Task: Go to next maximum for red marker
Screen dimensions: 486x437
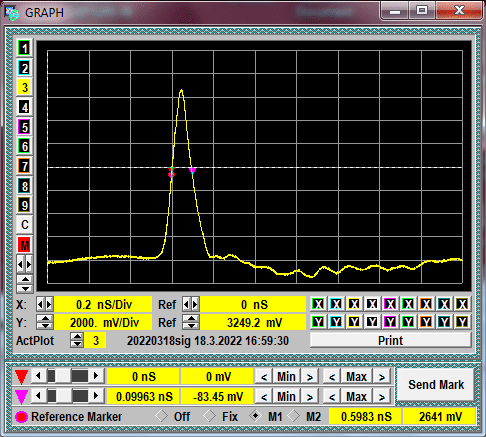Action: click(382, 377)
